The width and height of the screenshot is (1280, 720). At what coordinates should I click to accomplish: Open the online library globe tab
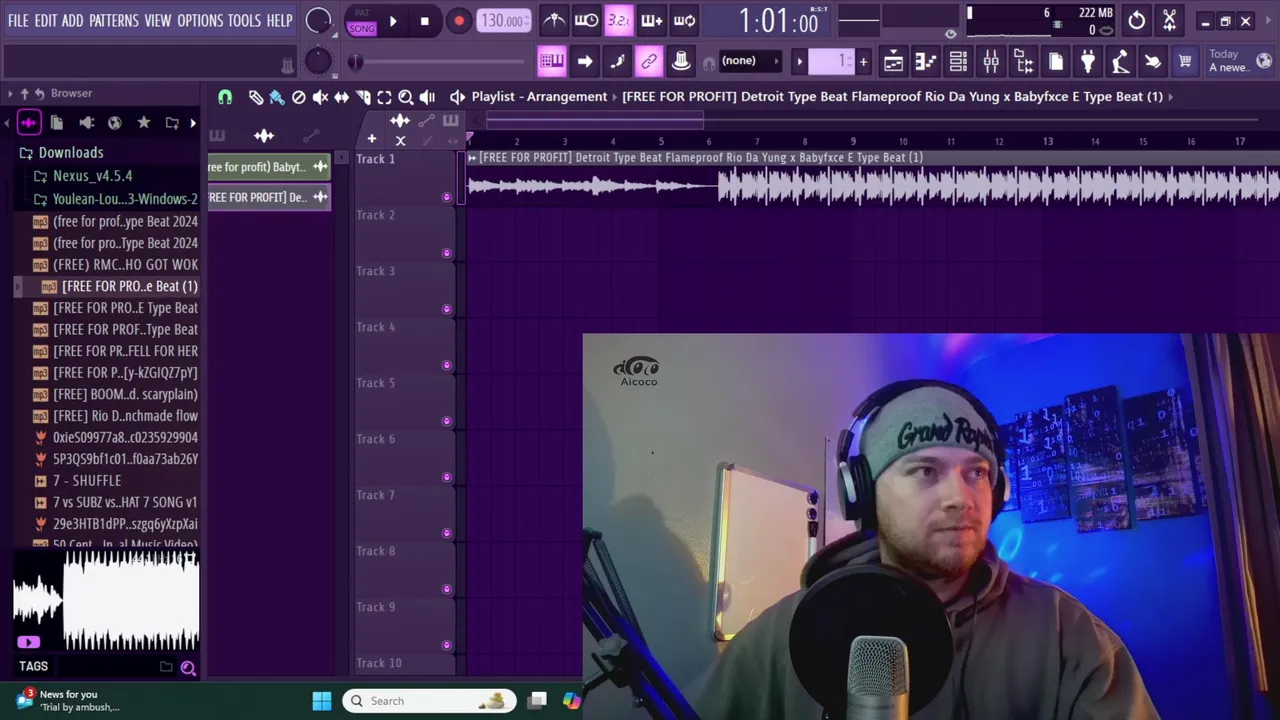pyautogui.click(x=115, y=123)
